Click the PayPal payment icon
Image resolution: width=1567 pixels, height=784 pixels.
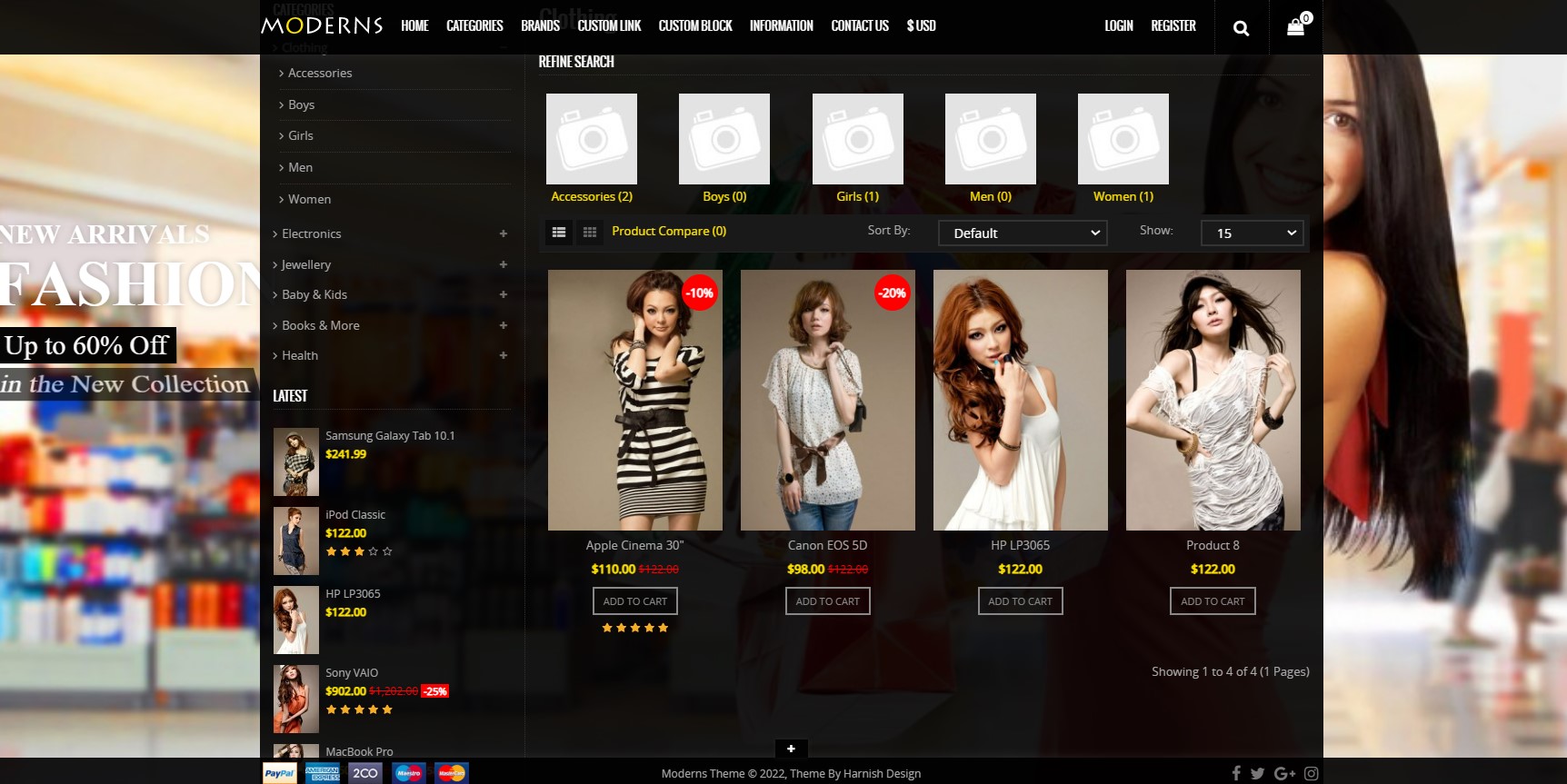279,773
